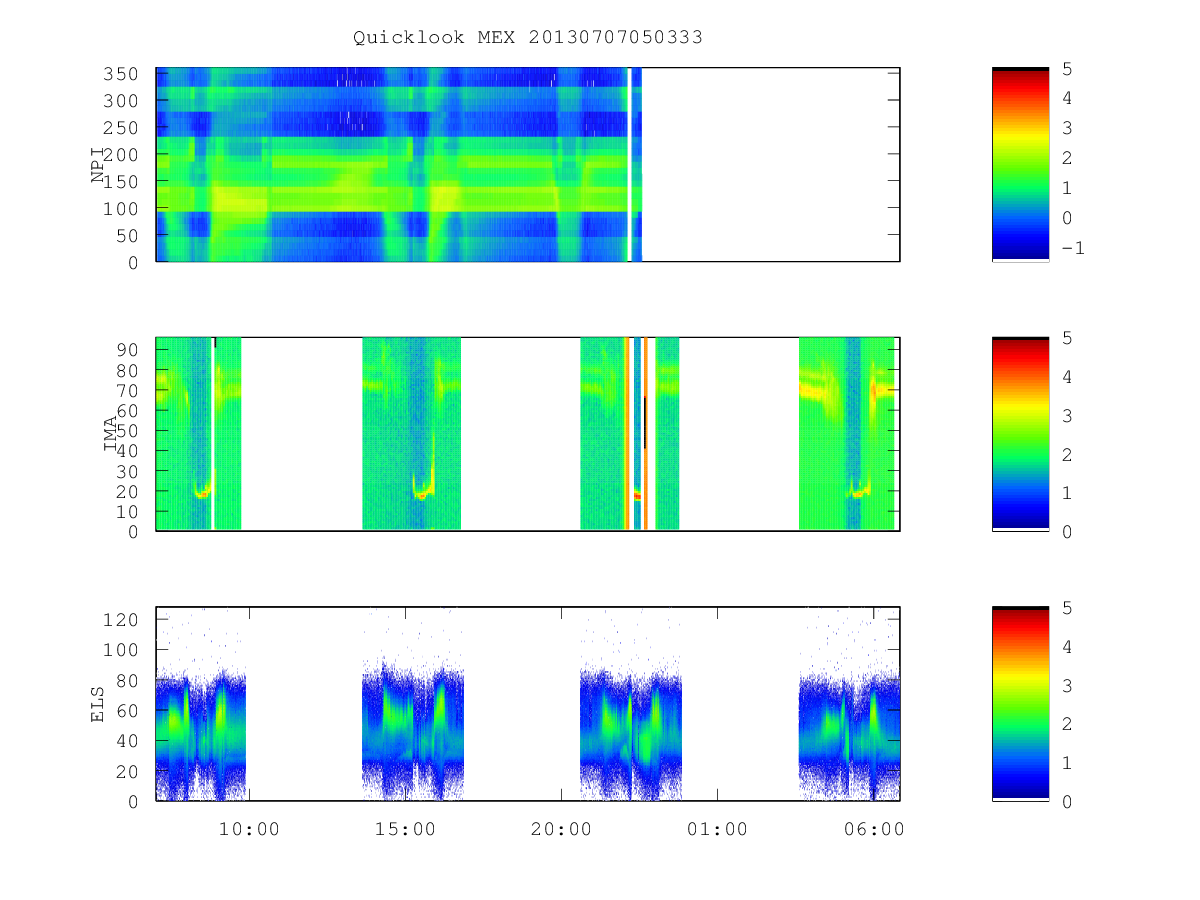Click the 4 label on ELS colorbar

tap(1067, 646)
